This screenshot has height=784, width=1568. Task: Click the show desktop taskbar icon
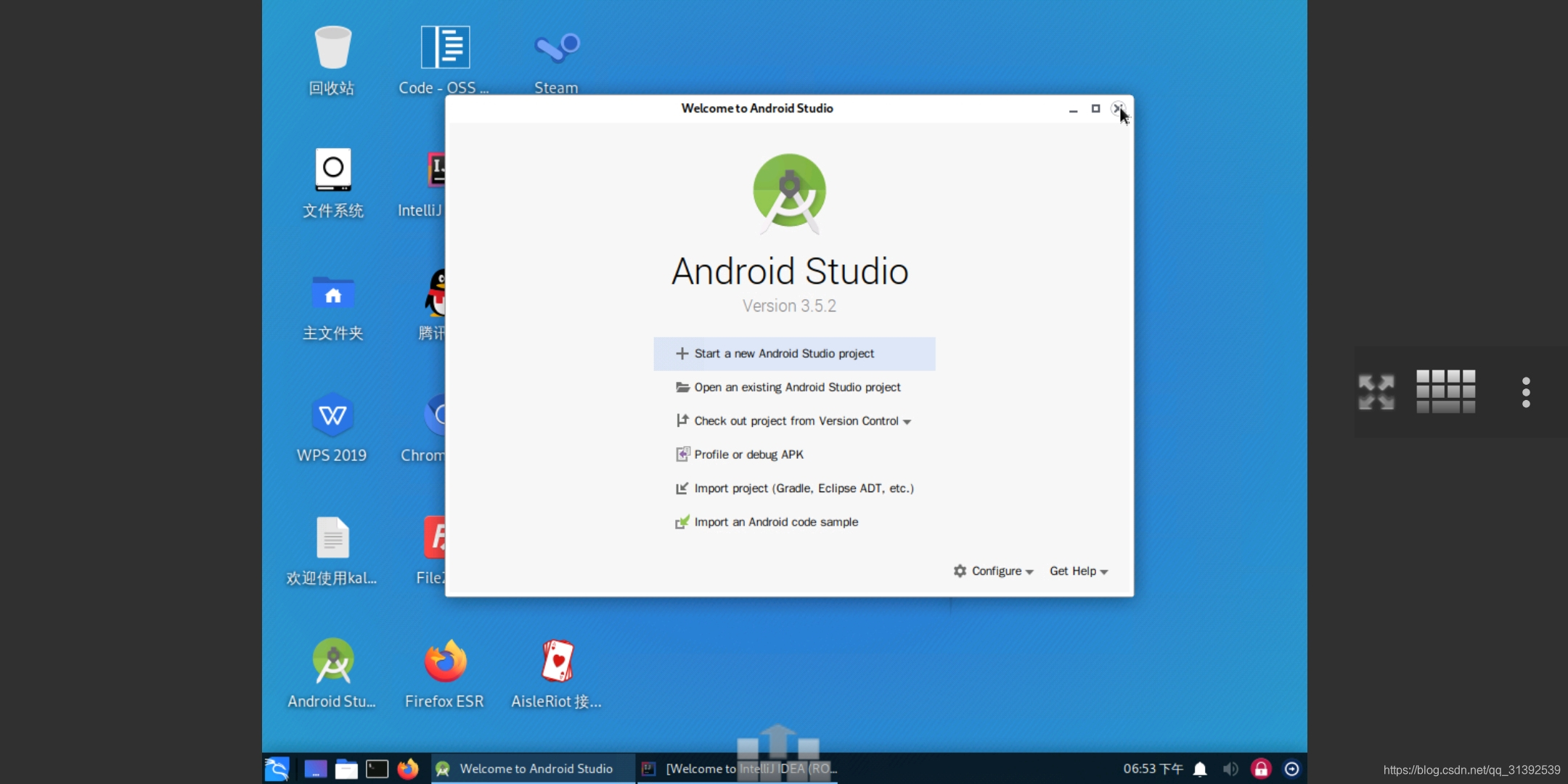pos(315,769)
